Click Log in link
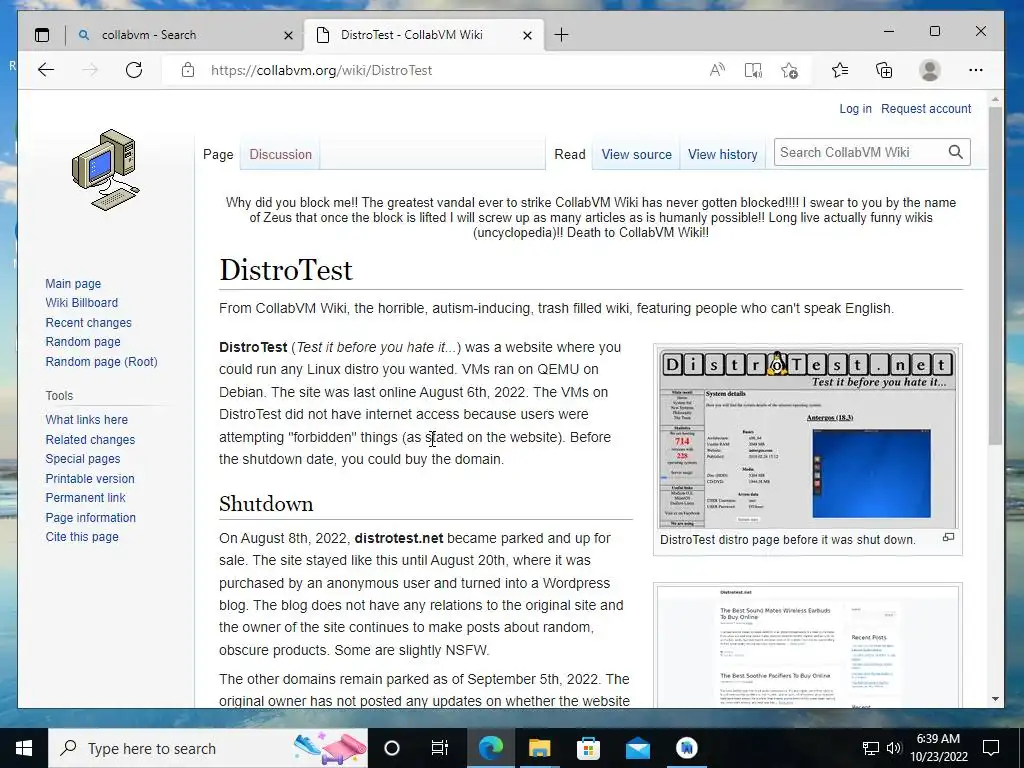This screenshot has width=1024, height=768. [855, 108]
